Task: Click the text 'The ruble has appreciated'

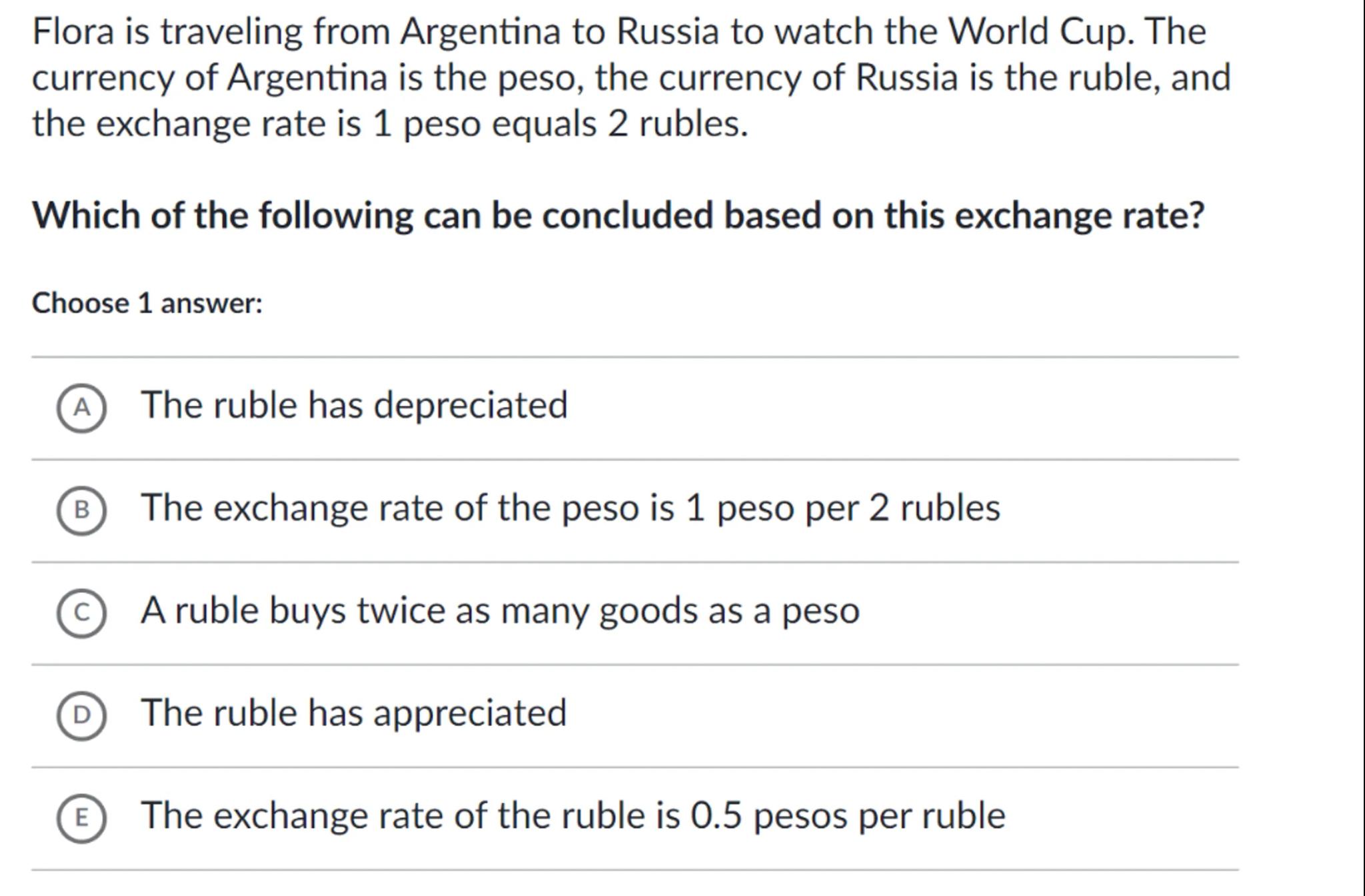Action: click(353, 713)
